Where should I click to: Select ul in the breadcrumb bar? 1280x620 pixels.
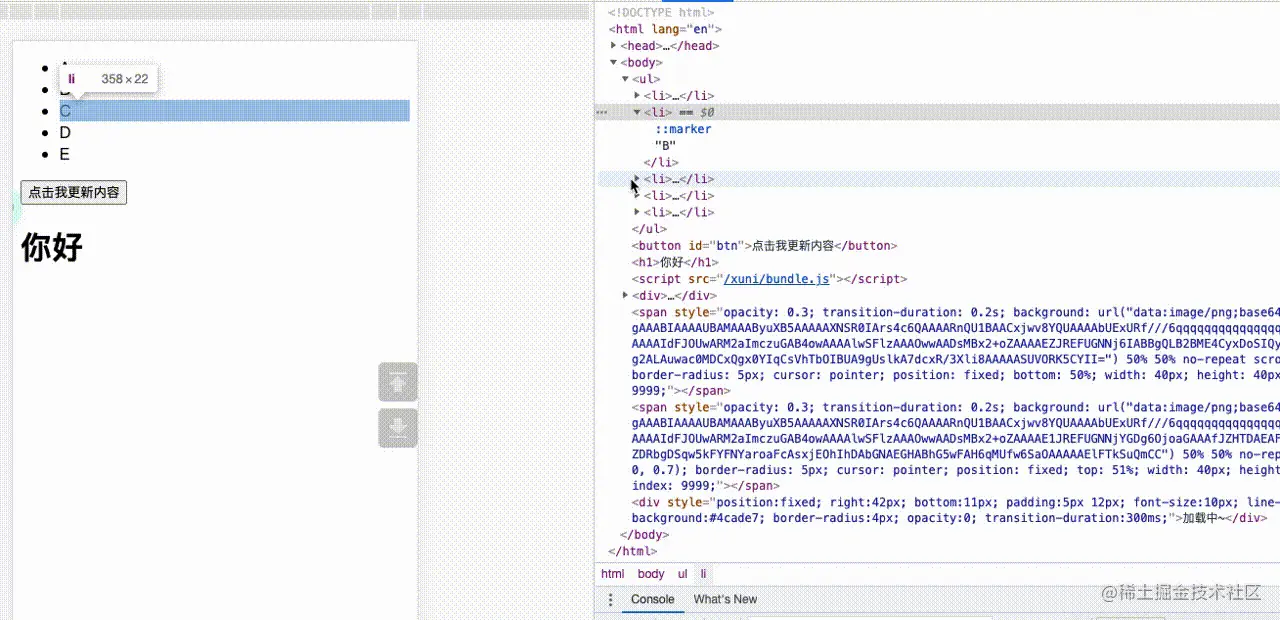click(682, 574)
